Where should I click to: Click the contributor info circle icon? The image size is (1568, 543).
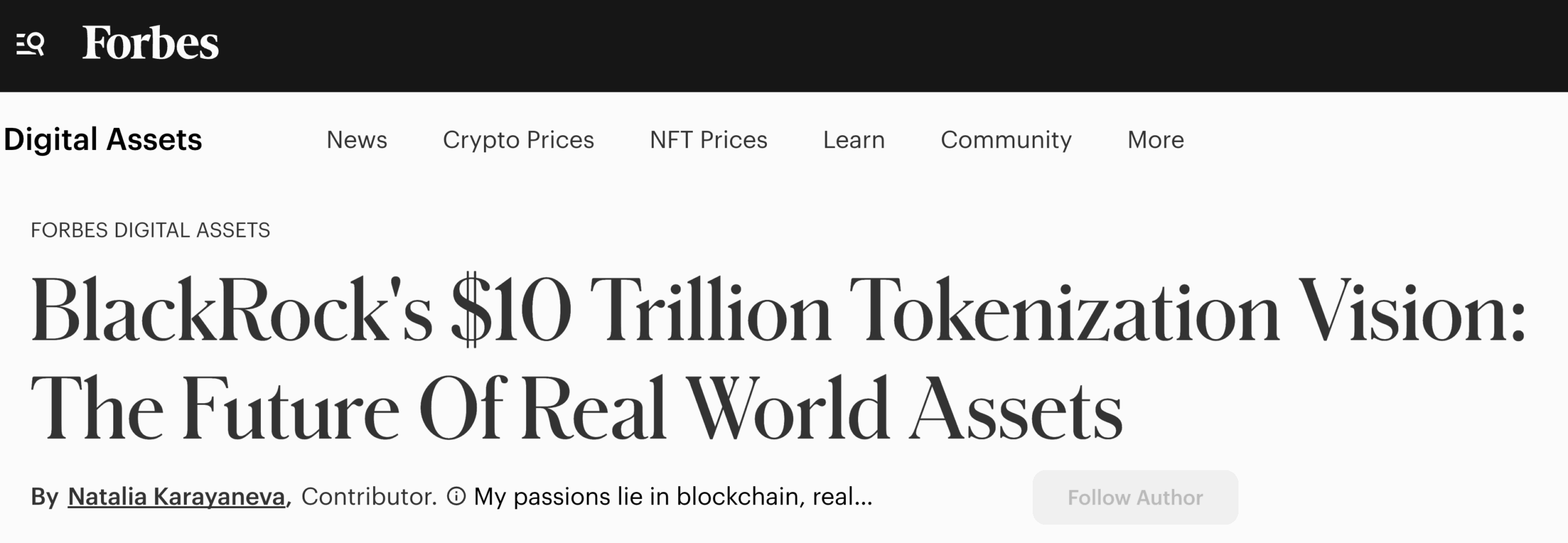(456, 496)
